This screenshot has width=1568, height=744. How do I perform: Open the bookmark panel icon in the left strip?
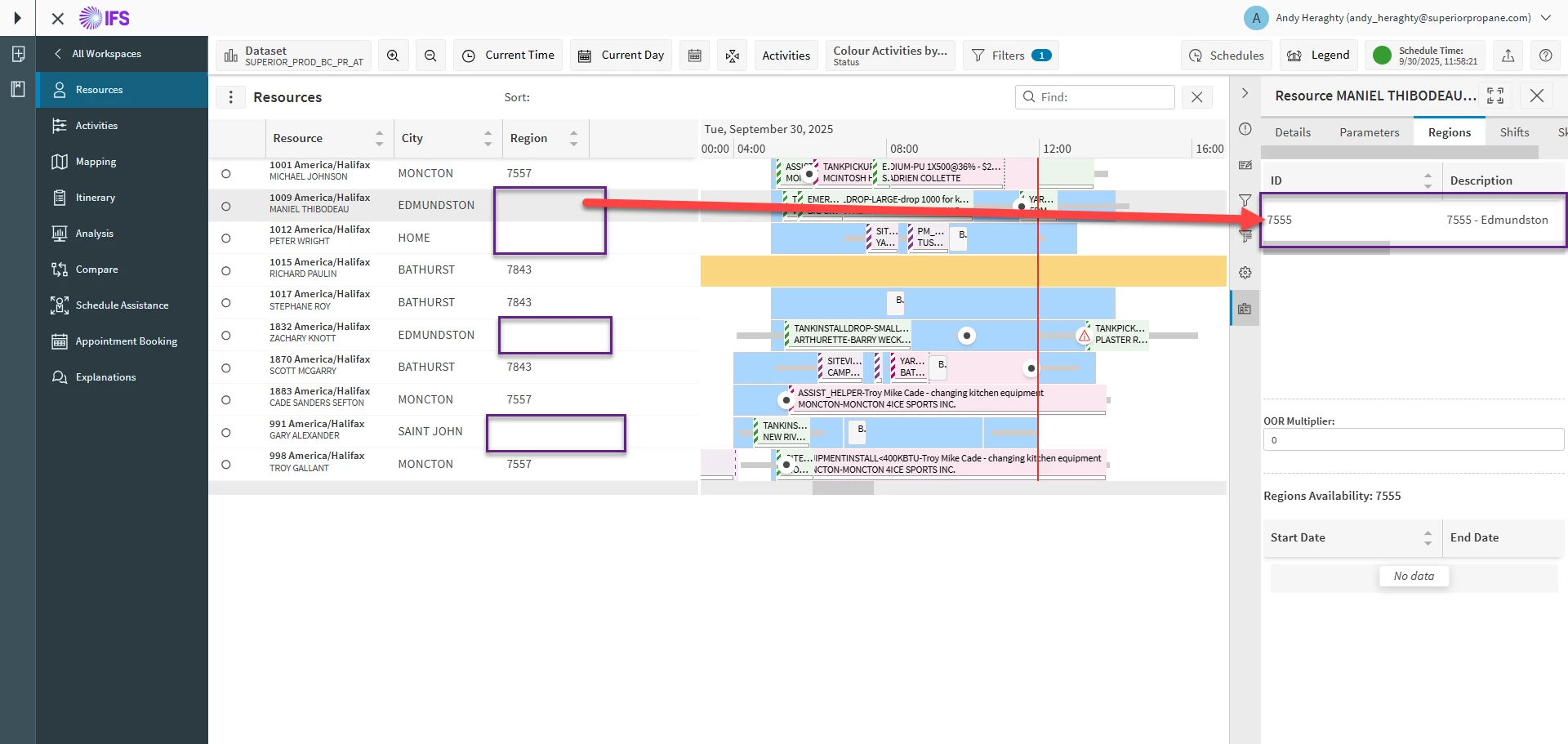click(x=18, y=89)
